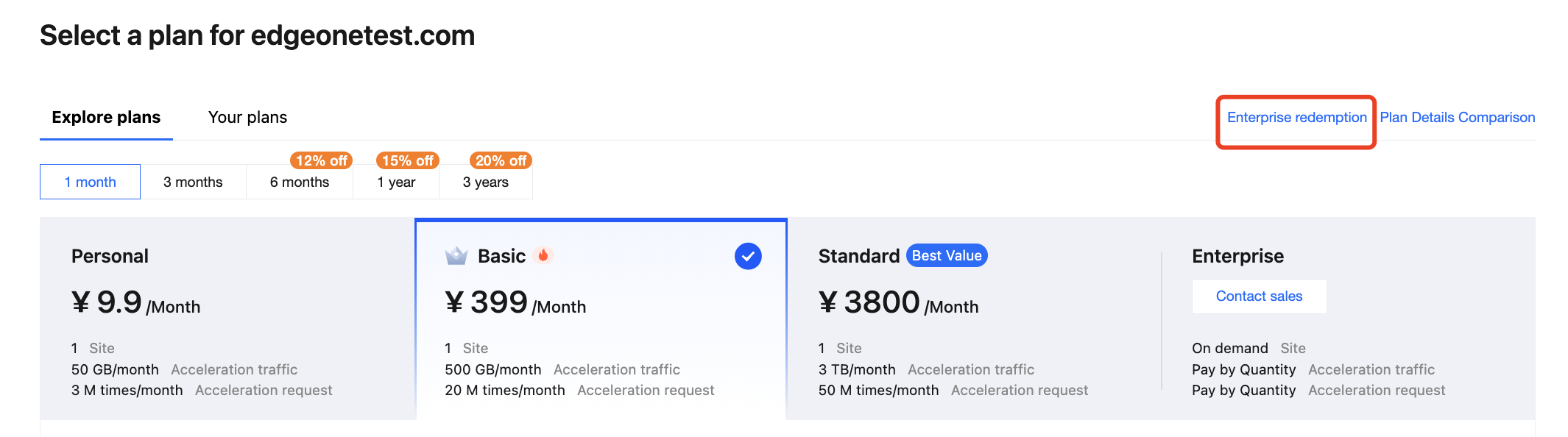Choose the 3 months billing period
The image size is (1568, 437).
193,182
